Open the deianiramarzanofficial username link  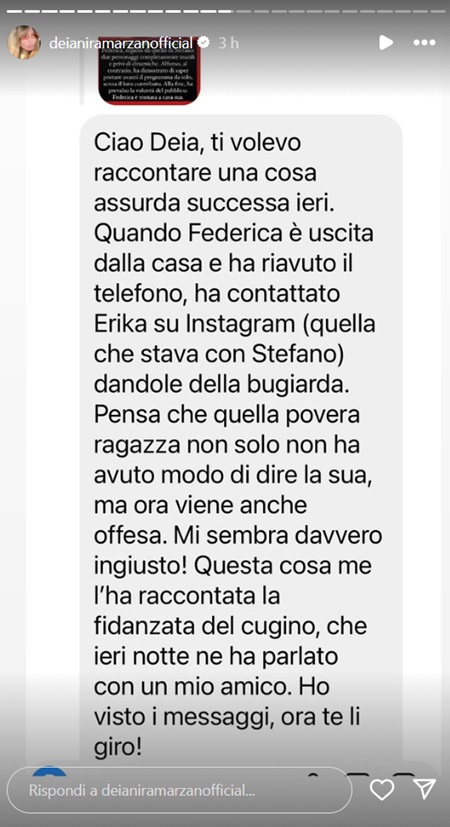coord(121,43)
